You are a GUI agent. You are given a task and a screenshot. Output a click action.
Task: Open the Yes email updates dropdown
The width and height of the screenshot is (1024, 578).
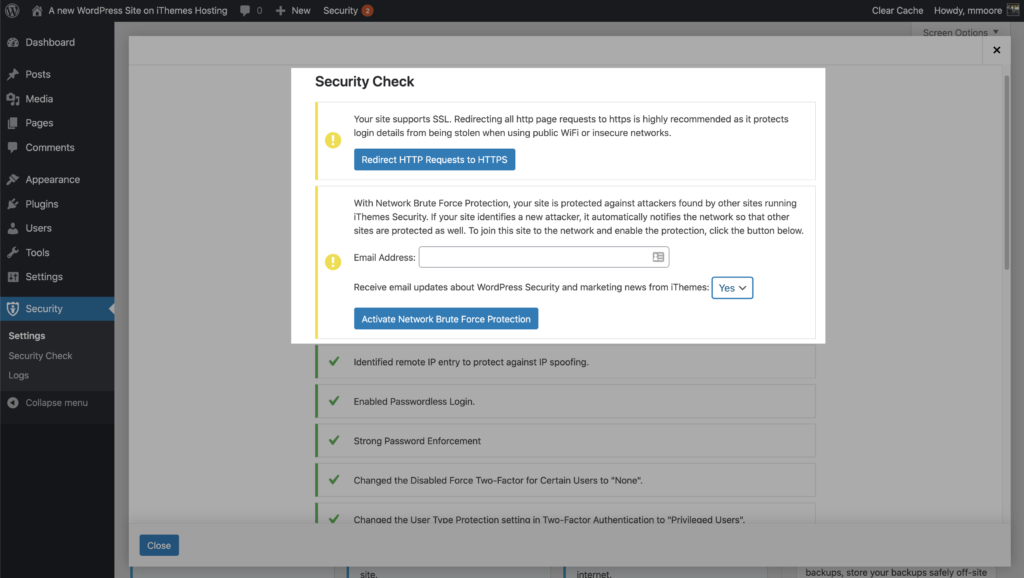732,288
